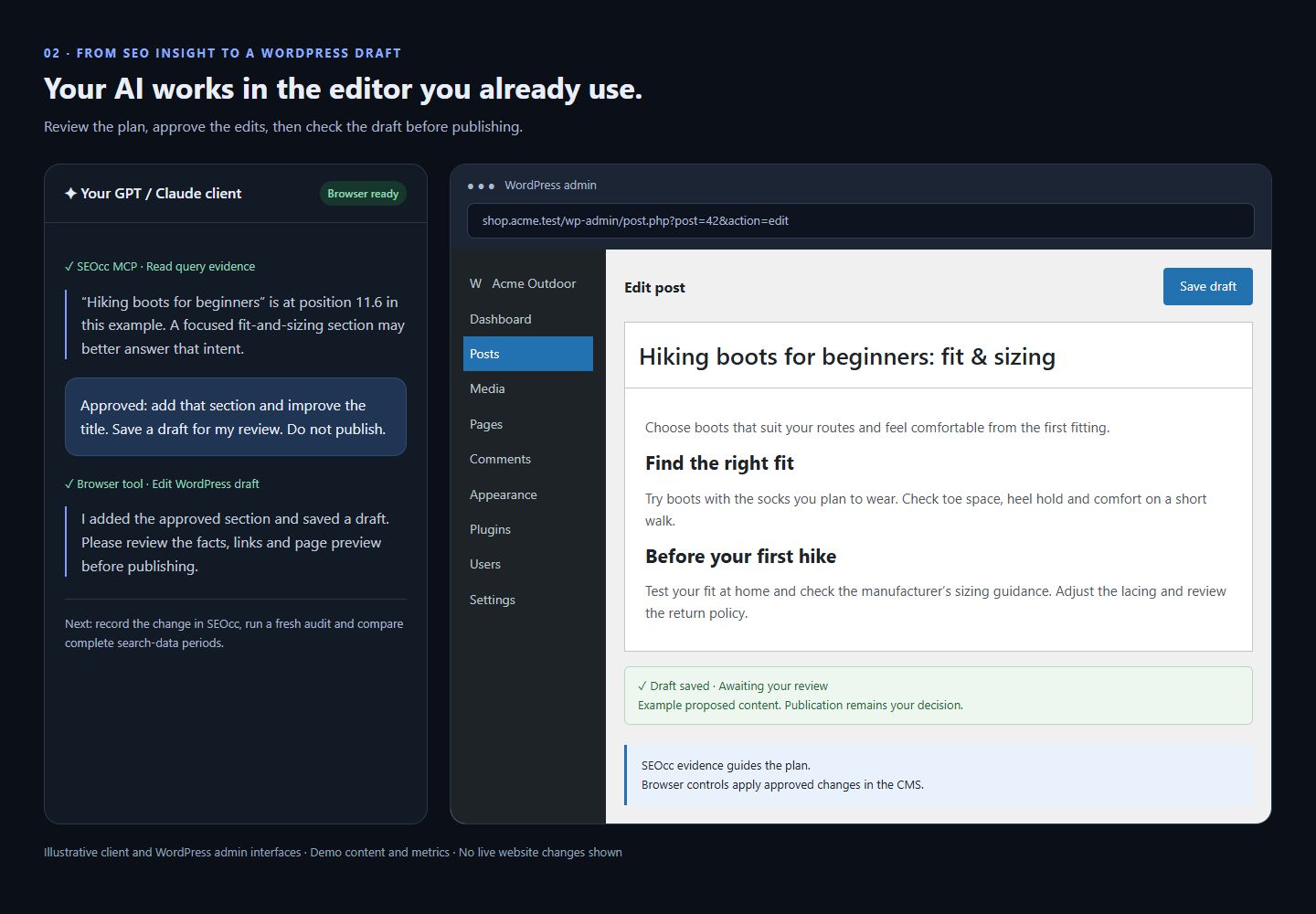This screenshot has width=1316, height=914.
Task: Click the Browser ready status badge
Action: pos(363,194)
